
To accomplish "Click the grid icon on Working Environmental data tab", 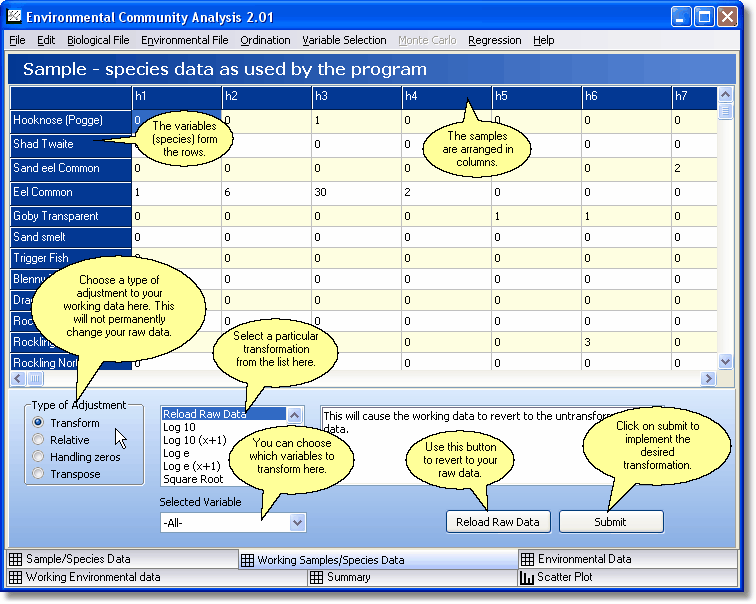I will [x=15, y=577].
